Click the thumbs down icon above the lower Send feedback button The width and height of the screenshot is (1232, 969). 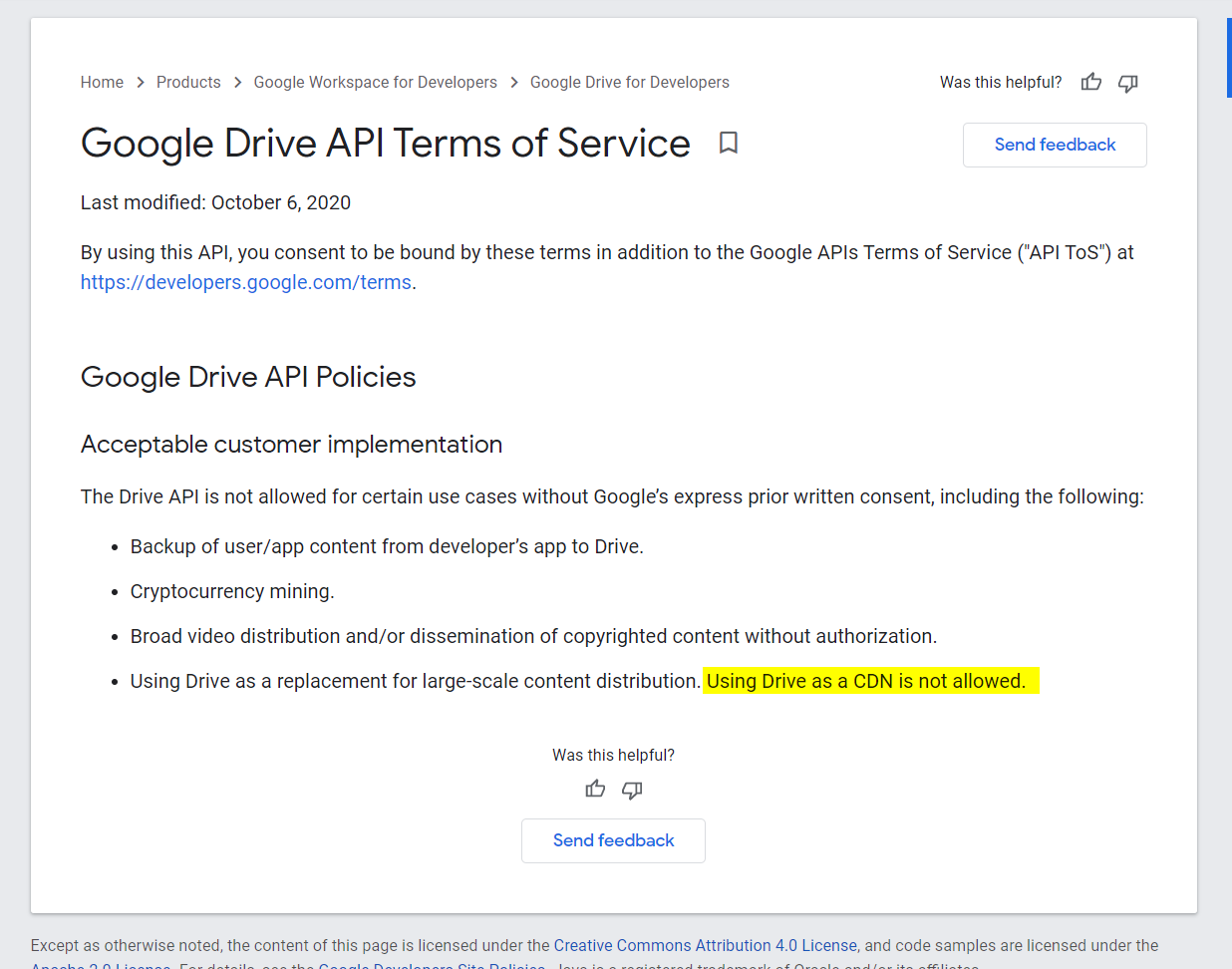(632, 791)
